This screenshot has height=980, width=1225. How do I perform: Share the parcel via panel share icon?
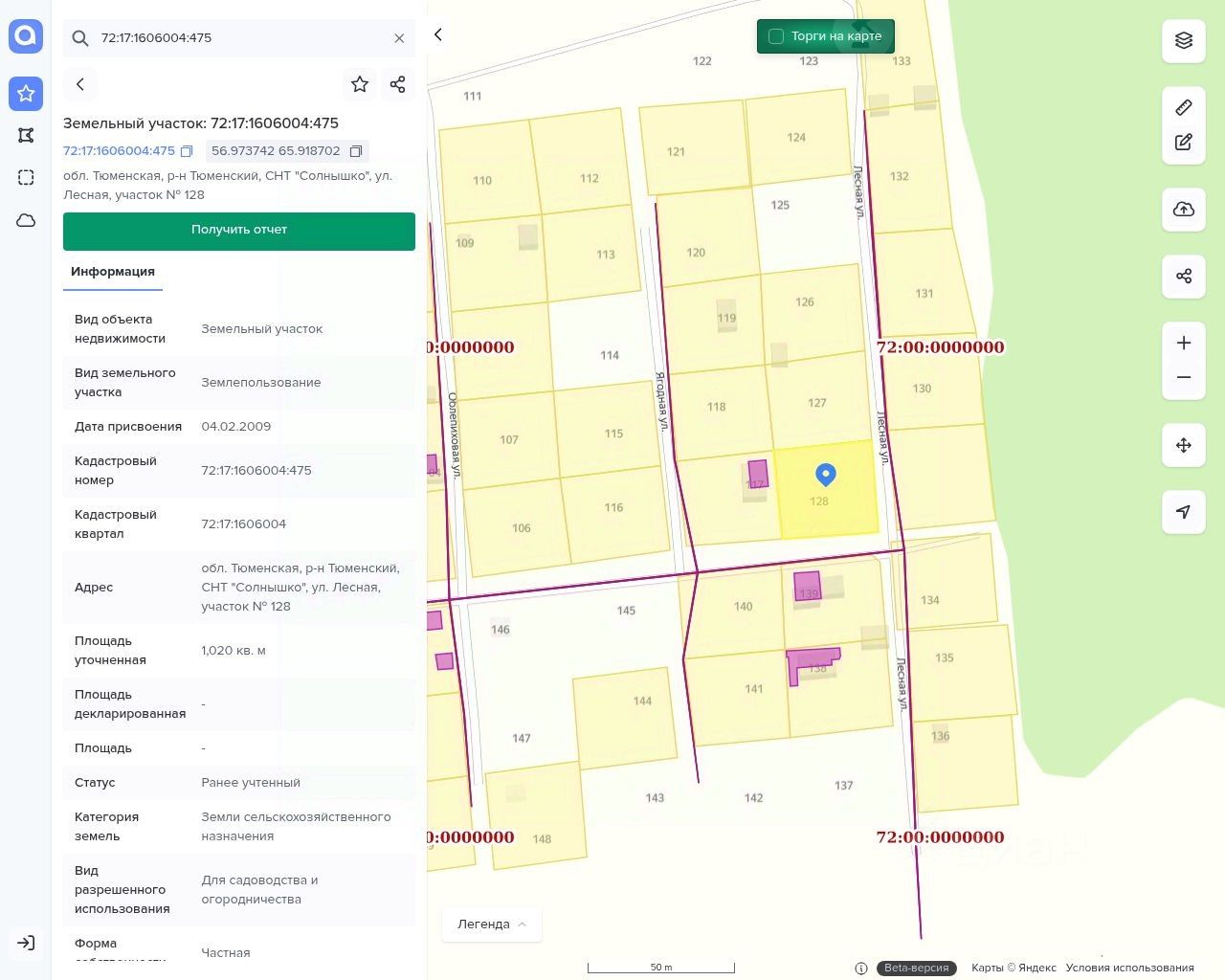pos(398,84)
